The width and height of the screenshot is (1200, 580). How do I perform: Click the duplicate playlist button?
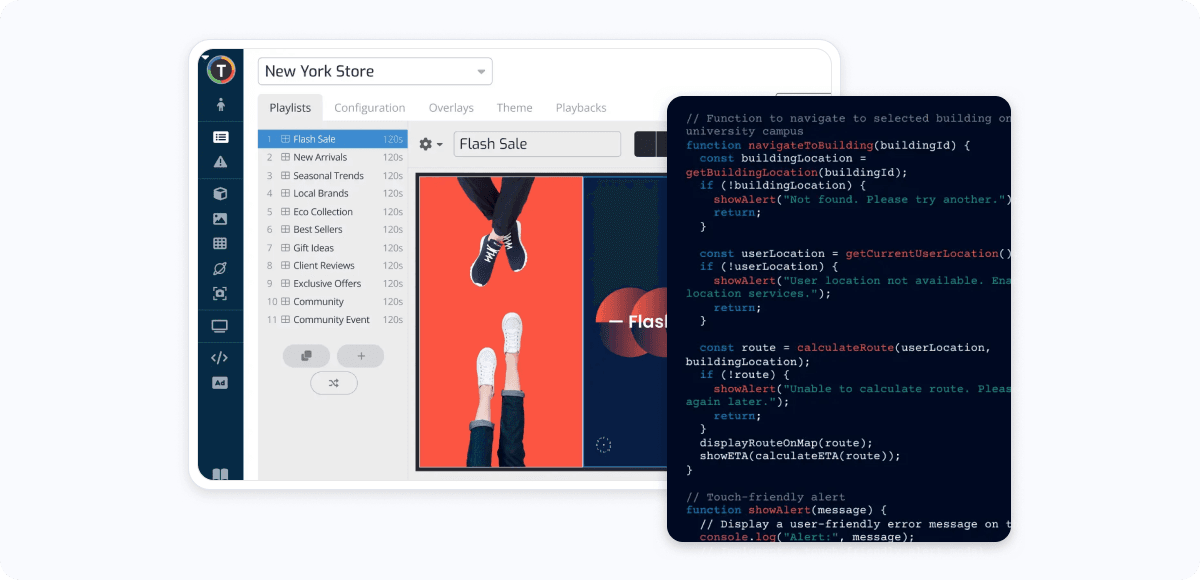tap(306, 355)
